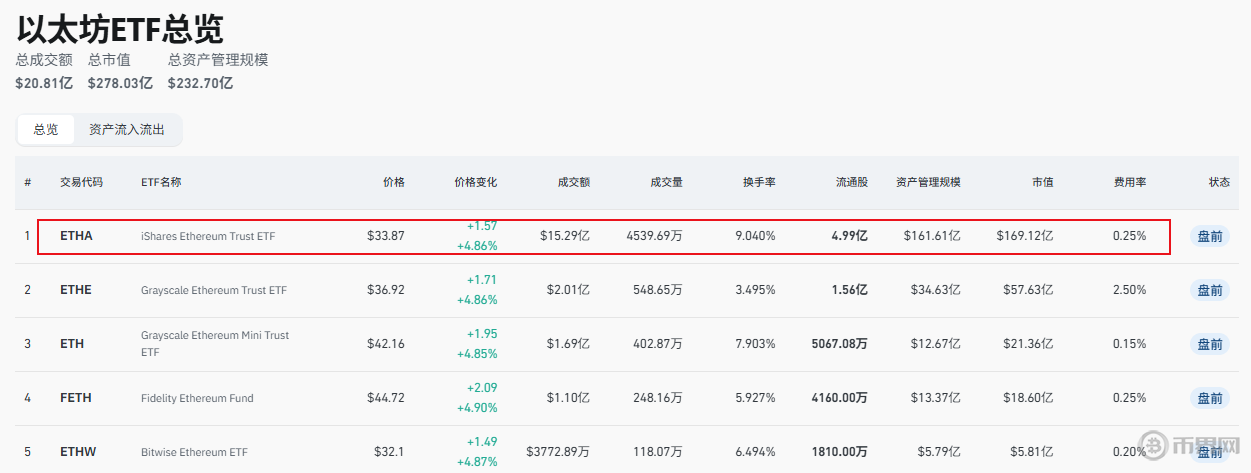This screenshot has height=473, width=1251.
Task: Click the 资产管理规模 column header
Action: (928, 182)
